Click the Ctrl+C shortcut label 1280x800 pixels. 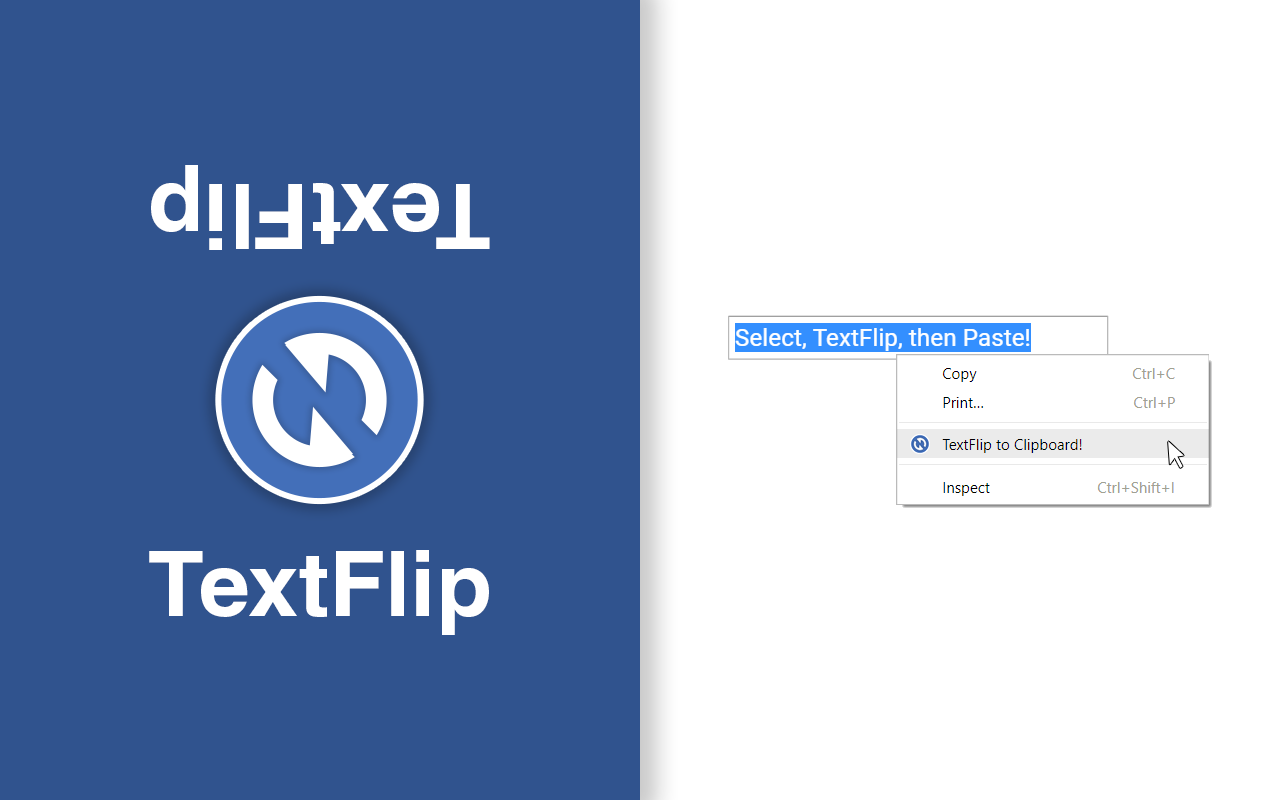[x=1154, y=374]
